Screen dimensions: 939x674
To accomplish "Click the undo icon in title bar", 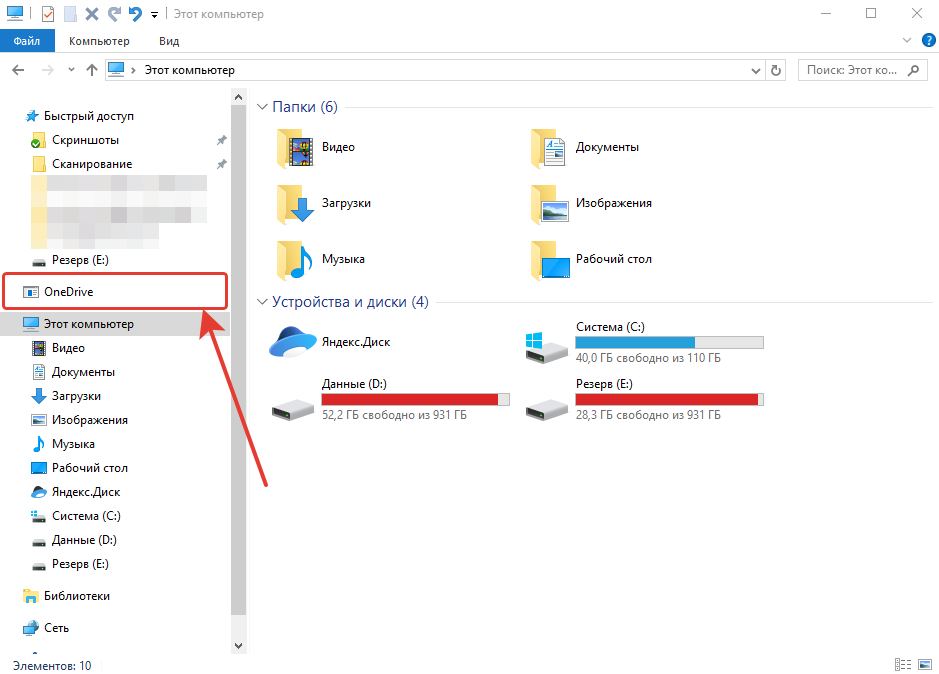I will coord(135,15).
